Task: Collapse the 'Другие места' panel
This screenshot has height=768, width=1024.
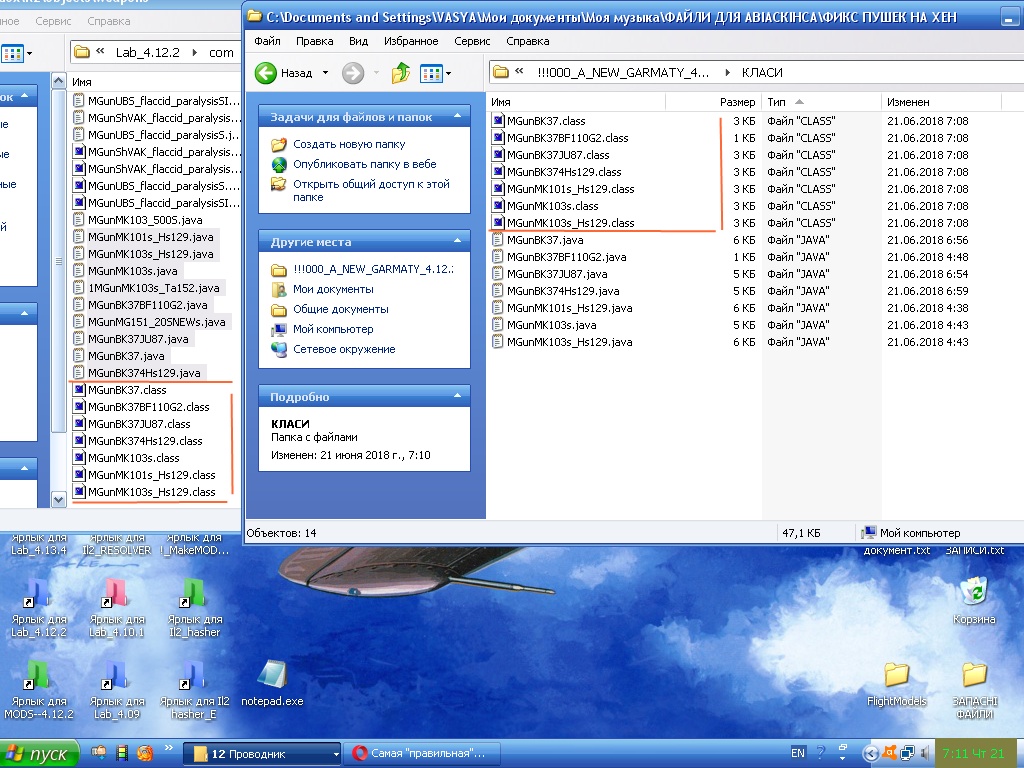Action: pos(458,242)
